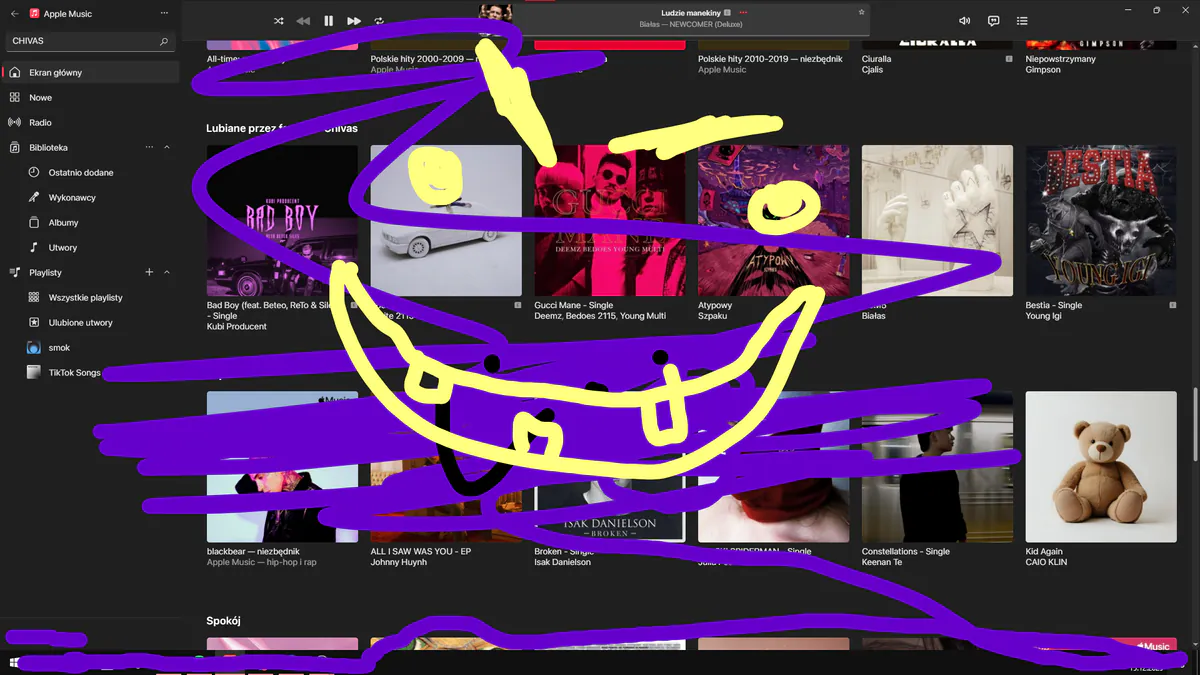
Task: Click the Isak Danielson artist link
Action: pyautogui.click(x=562, y=562)
